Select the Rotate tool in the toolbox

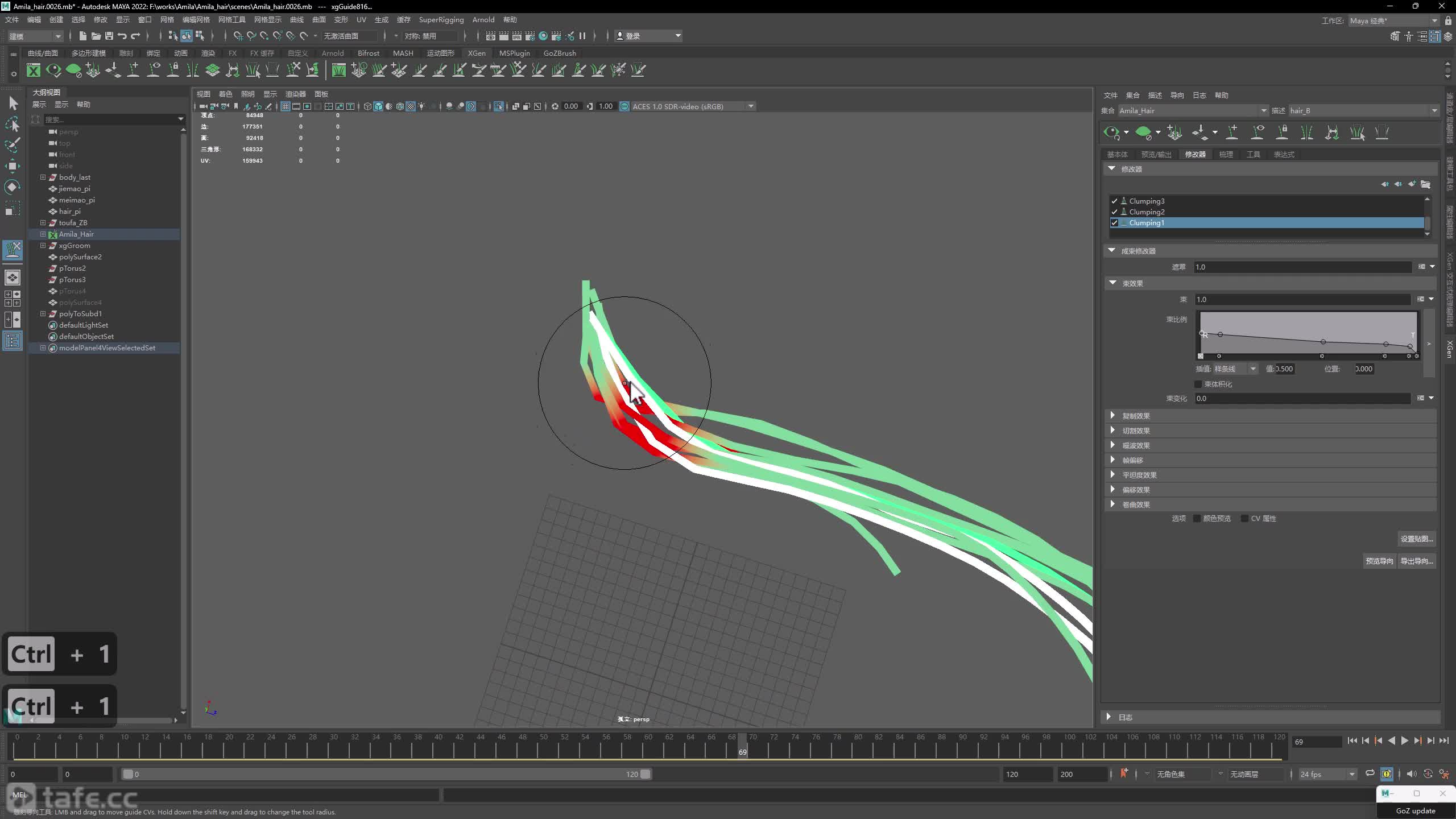(13, 187)
